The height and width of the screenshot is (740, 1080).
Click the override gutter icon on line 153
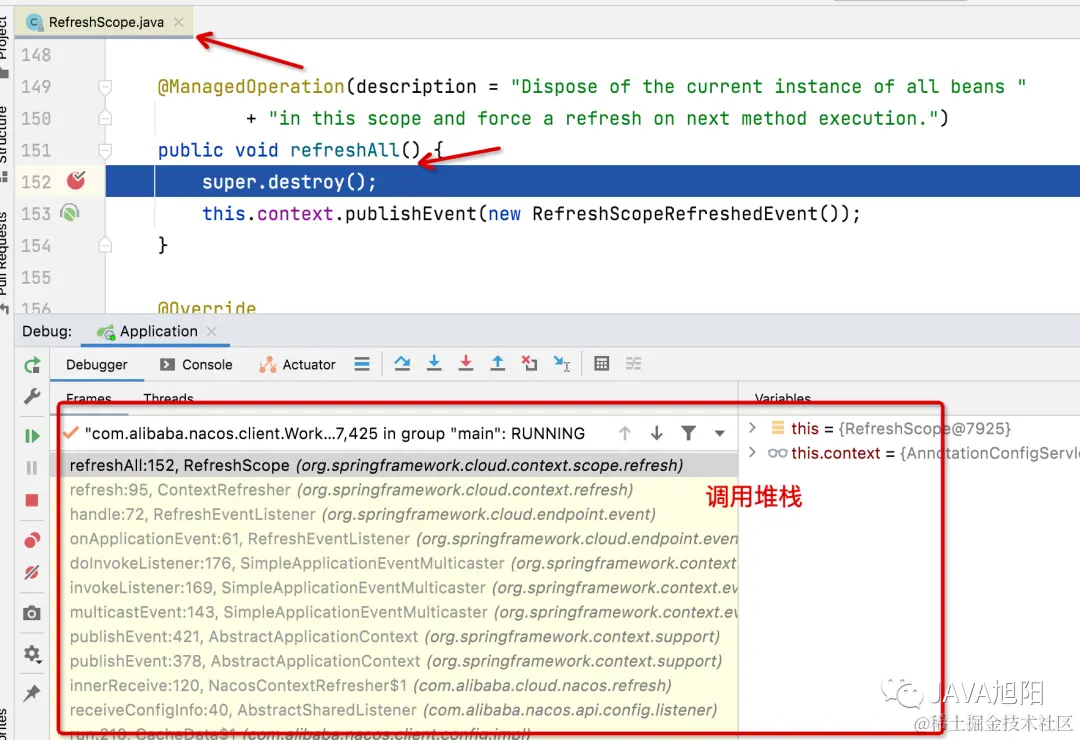(x=70, y=213)
